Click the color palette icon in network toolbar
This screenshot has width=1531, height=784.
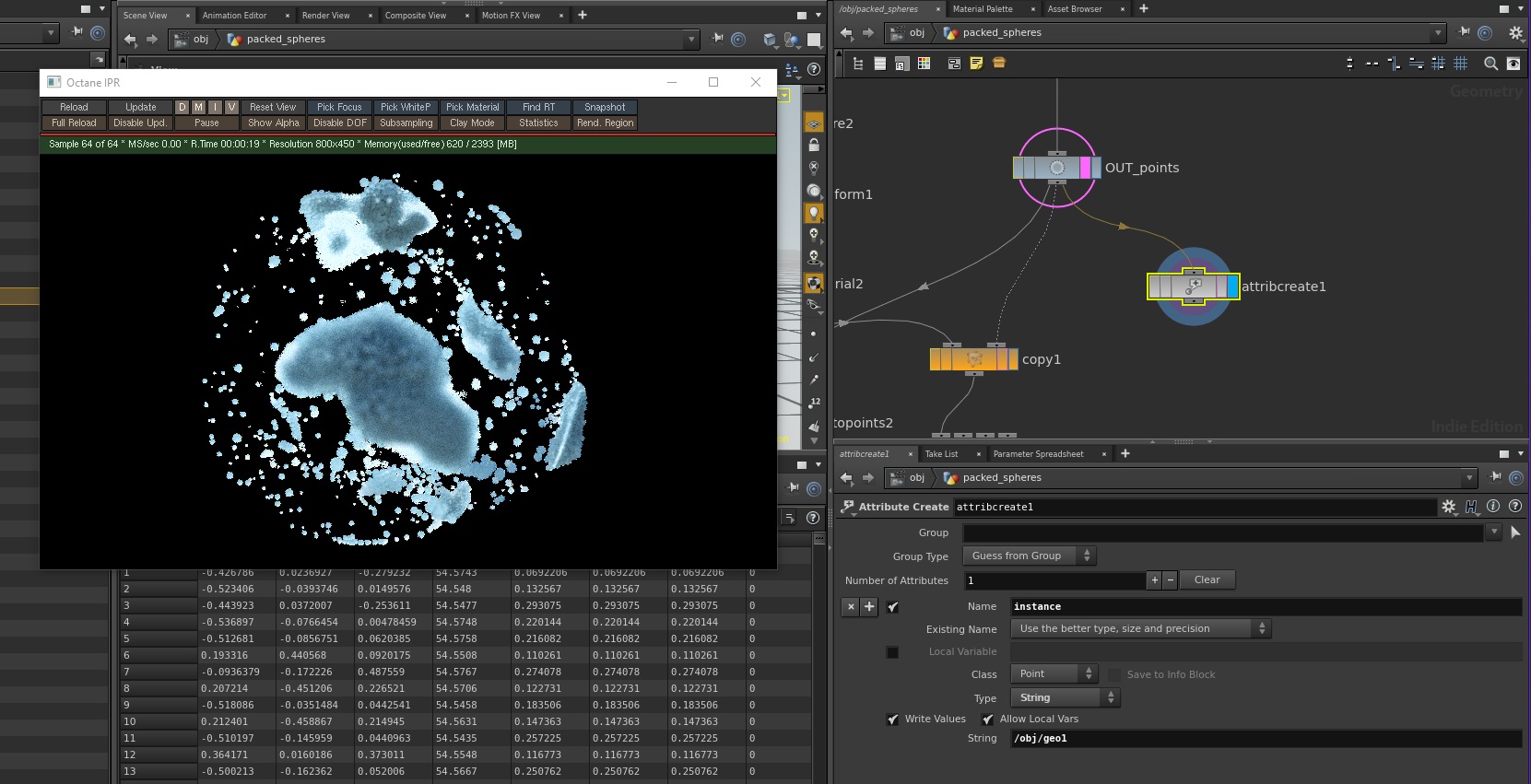[x=924, y=64]
